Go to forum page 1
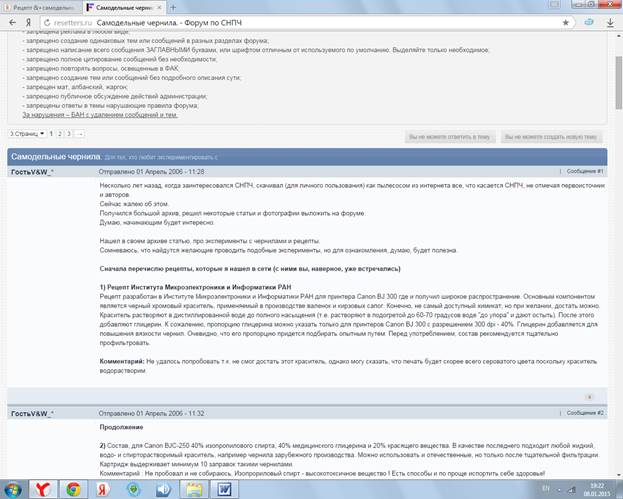 [51, 134]
